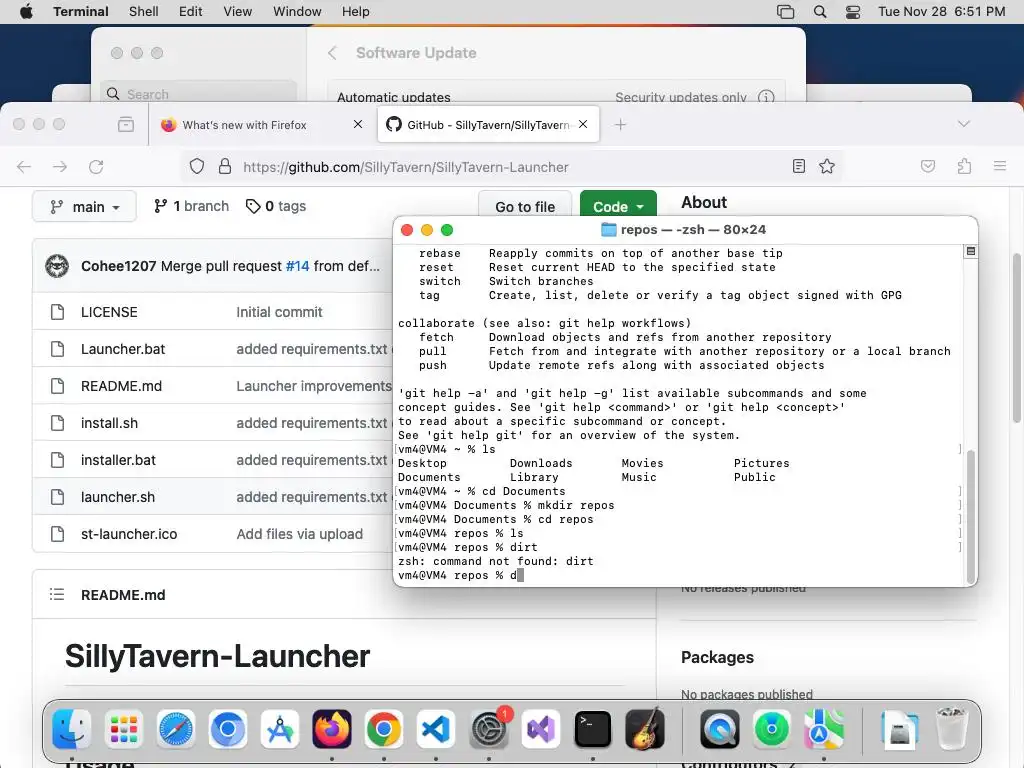This screenshot has height=768, width=1024.
Task: Open Finder from the dock
Action: 71,728
